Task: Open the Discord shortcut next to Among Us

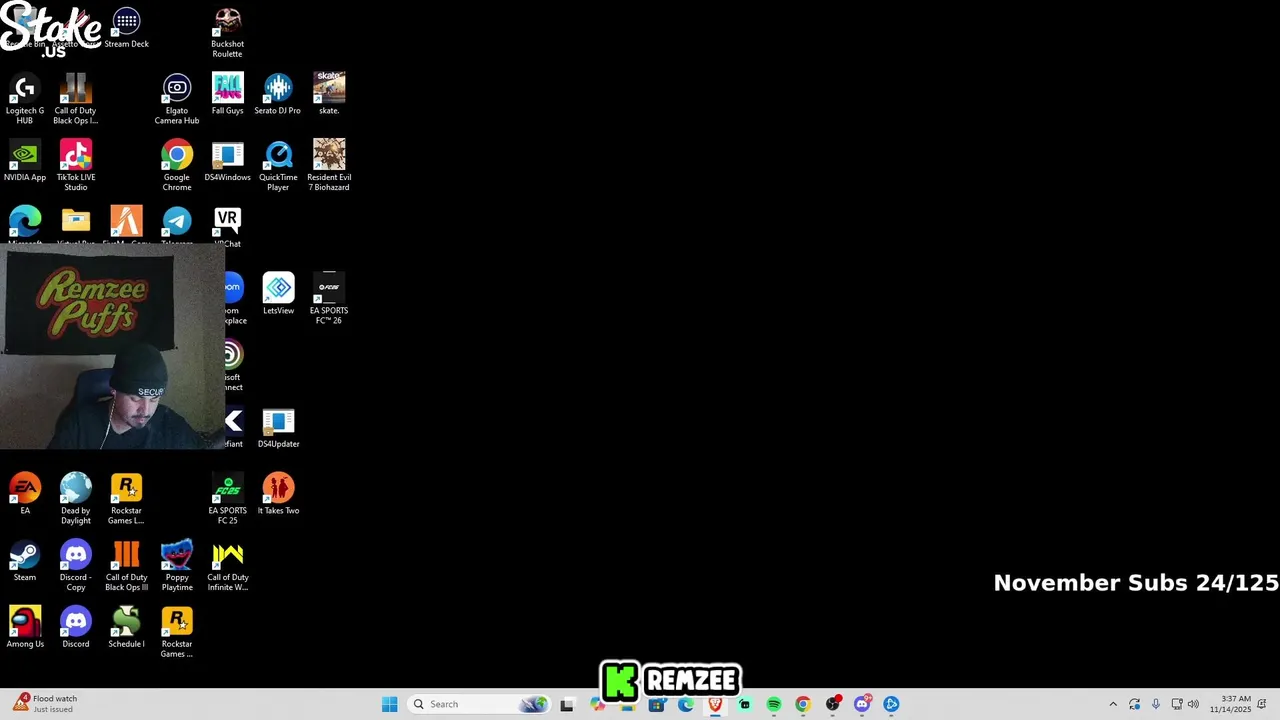Action: click(76, 627)
